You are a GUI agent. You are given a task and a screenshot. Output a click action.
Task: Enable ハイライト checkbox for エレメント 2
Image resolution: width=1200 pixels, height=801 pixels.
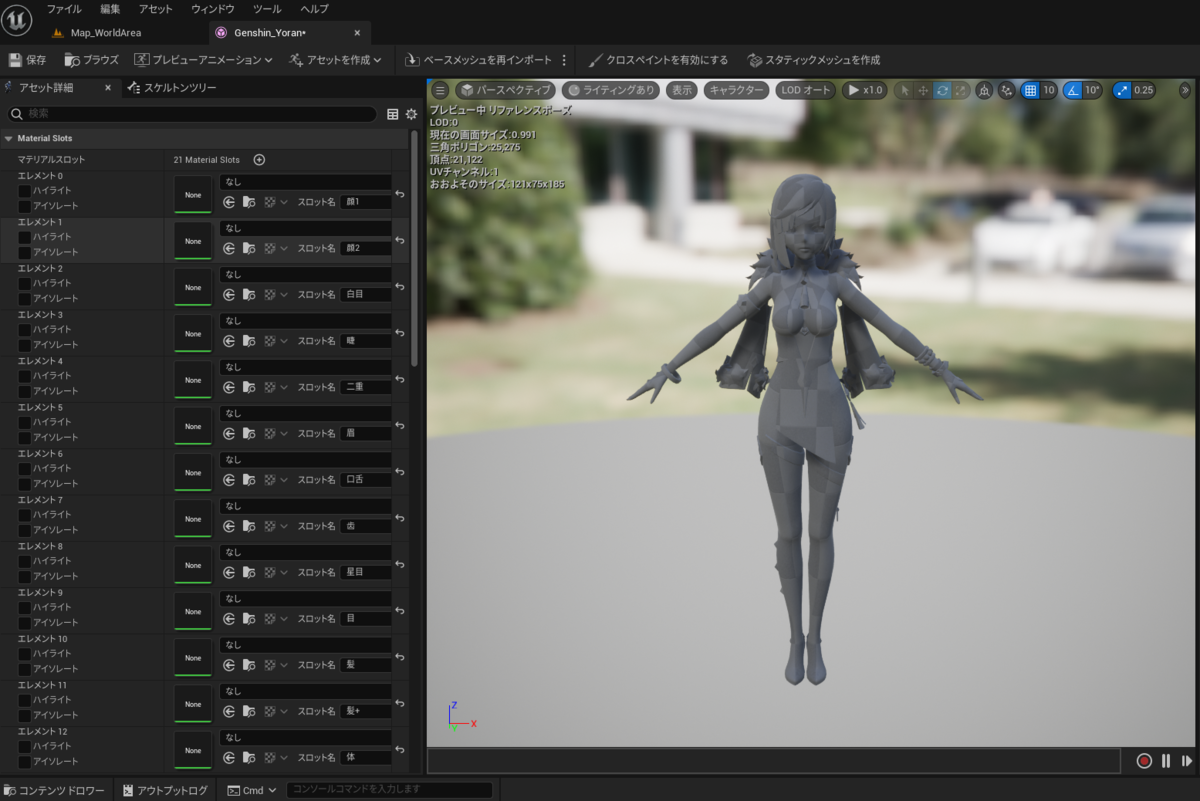click(24, 283)
